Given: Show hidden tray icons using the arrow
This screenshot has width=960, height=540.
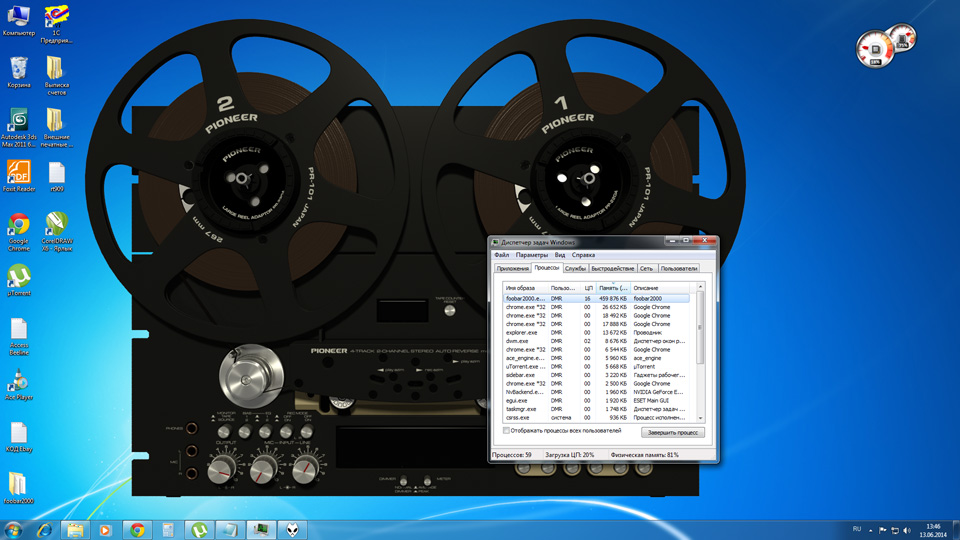Looking at the screenshot, I should (871, 530).
